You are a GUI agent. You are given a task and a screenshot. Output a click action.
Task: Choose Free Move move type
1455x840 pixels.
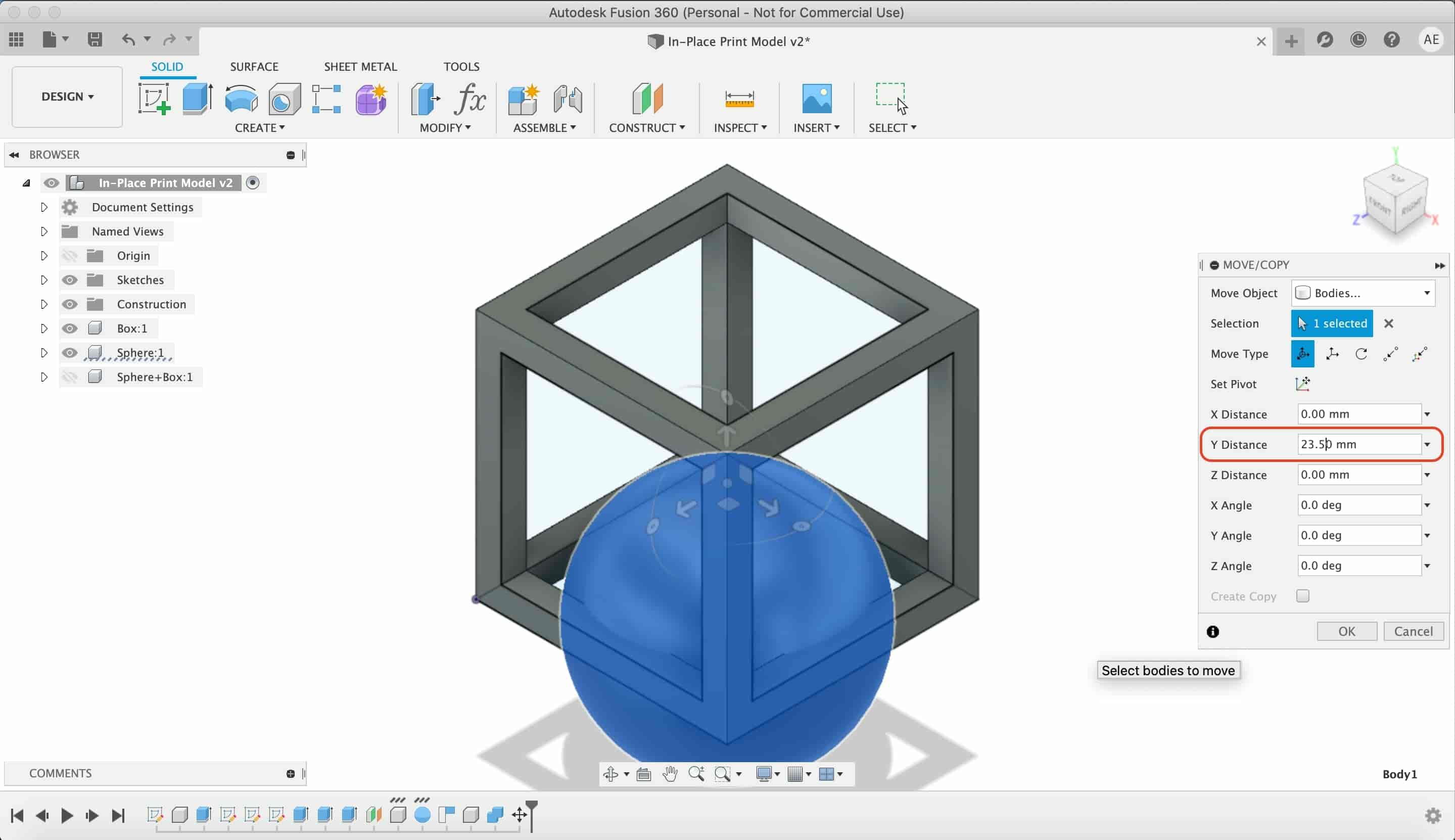(x=1303, y=354)
